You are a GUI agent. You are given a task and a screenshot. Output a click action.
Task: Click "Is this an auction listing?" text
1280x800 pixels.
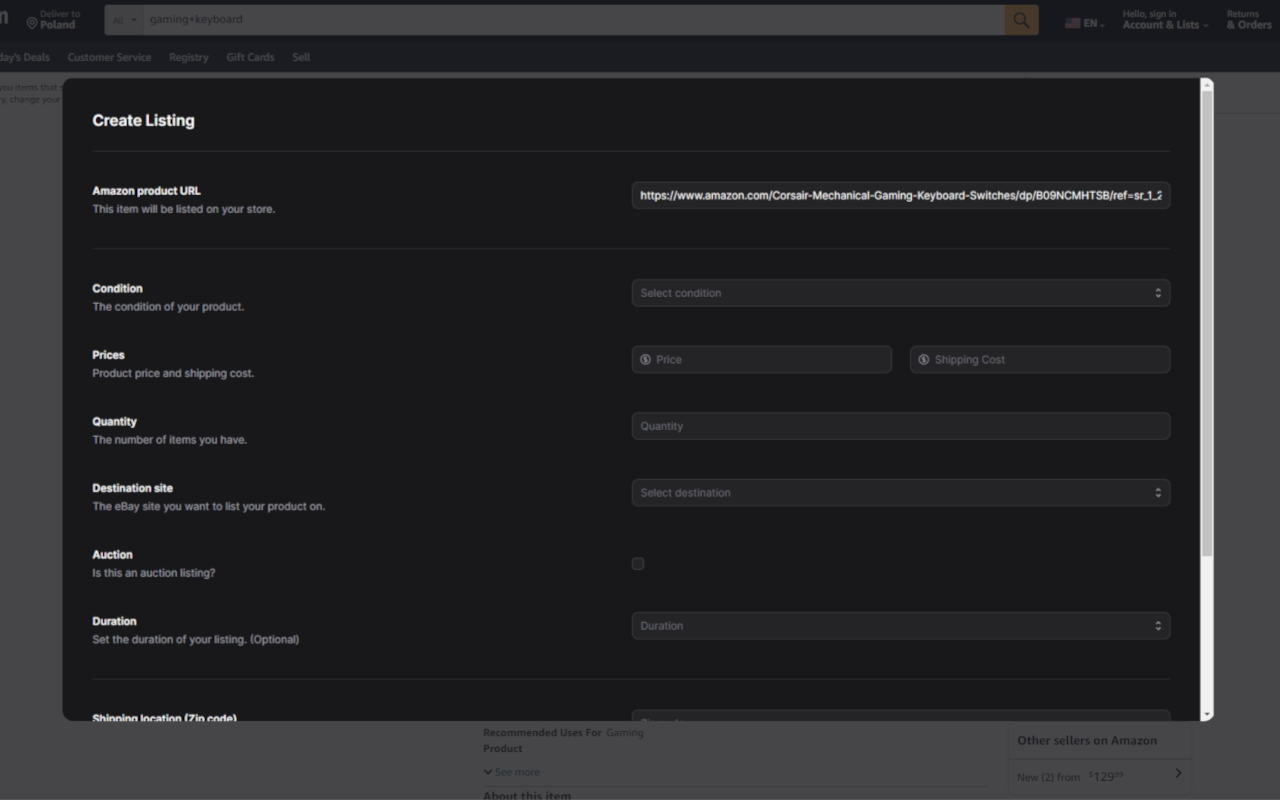coord(154,573)
